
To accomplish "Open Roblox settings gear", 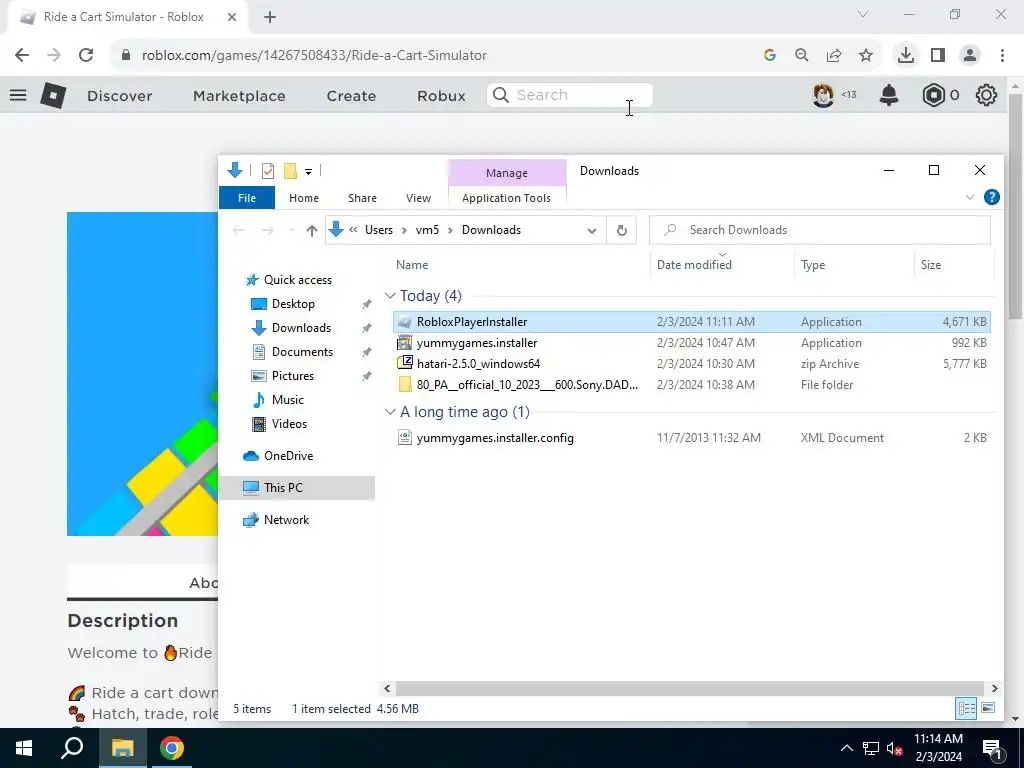I will click(x=986, y=95).
